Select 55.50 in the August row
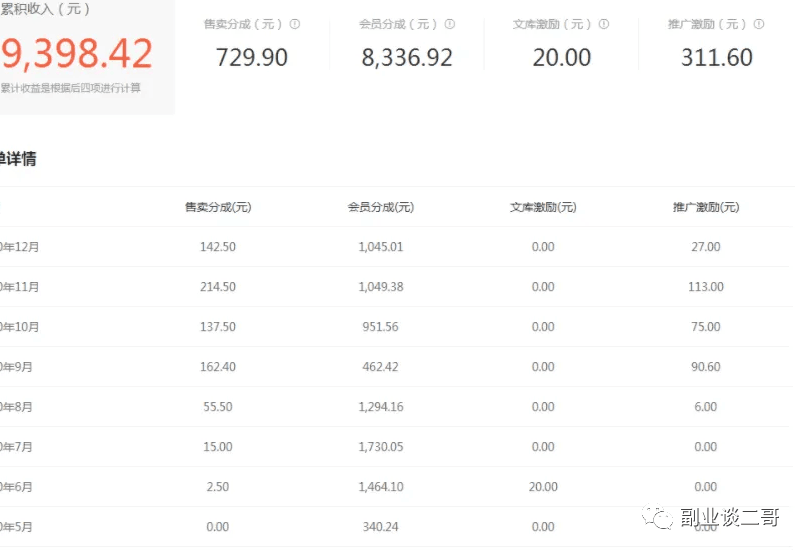805x552 pixels. [218, 407]
